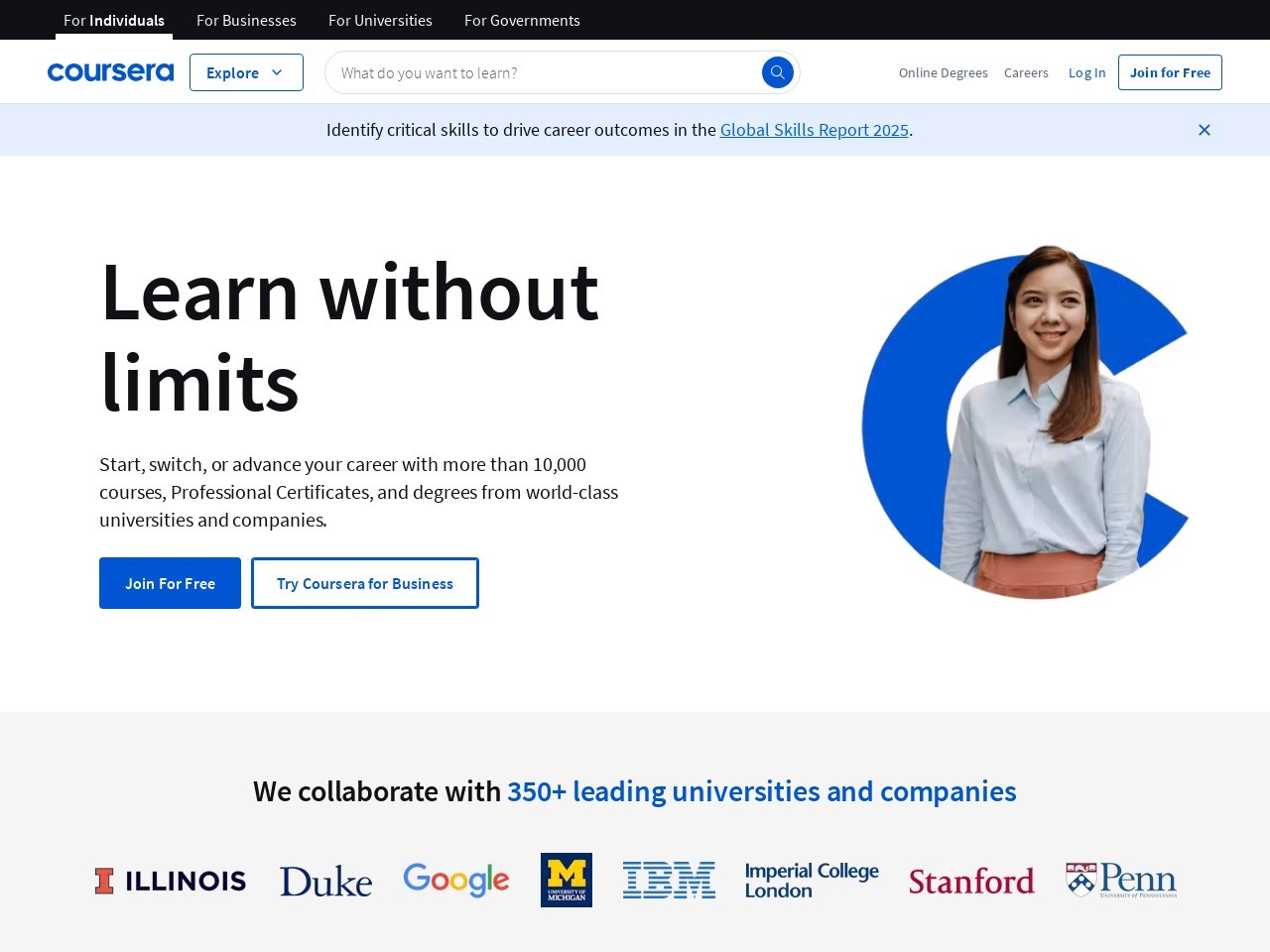Image resolution: width=1270 pixels, height=952 pixels.
Task: Click the blue search magnifier button
Action: click(x=778, y=72)
